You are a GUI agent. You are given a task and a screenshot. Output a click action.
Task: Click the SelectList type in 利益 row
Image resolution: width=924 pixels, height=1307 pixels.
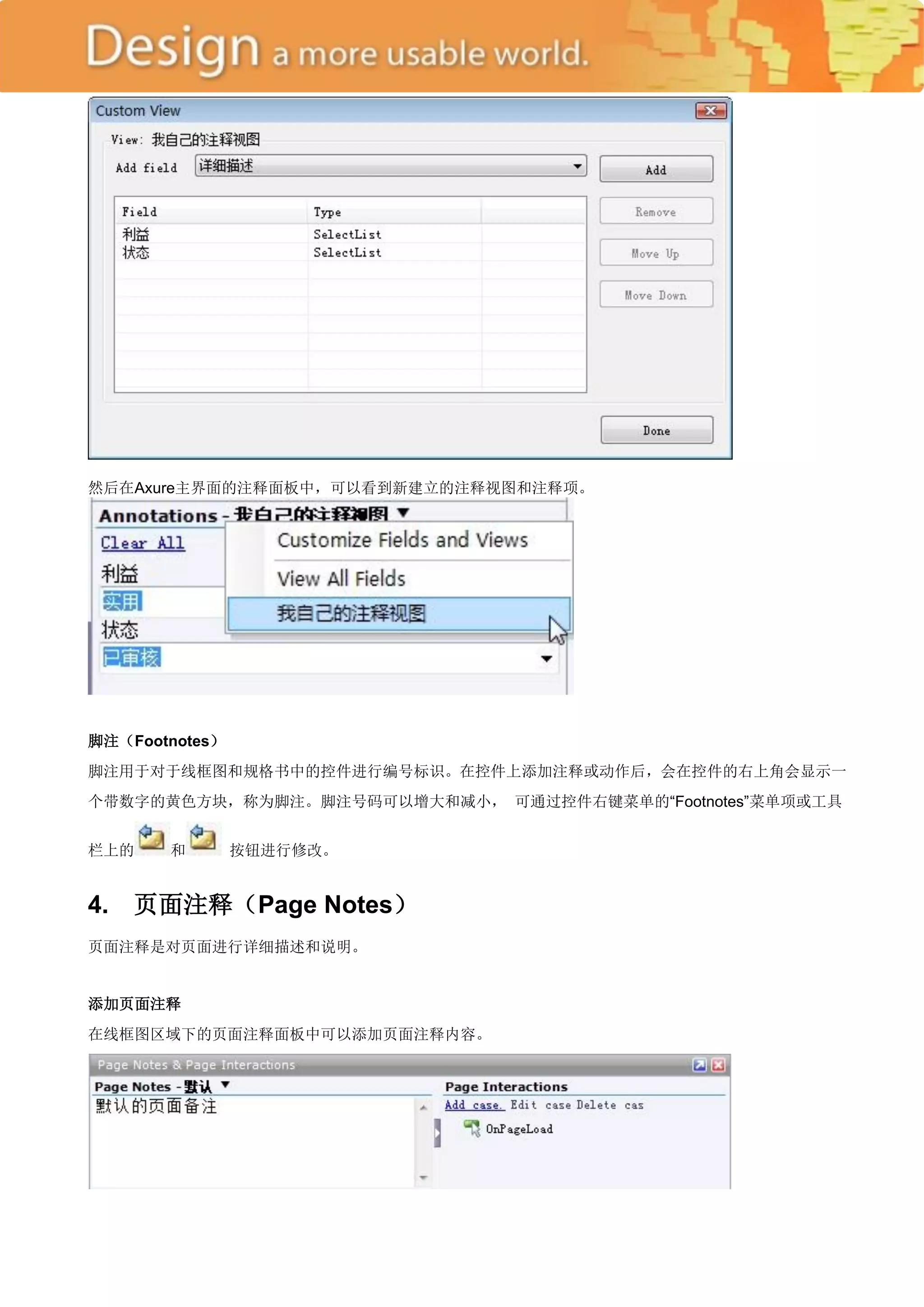(x=348, y=234)
